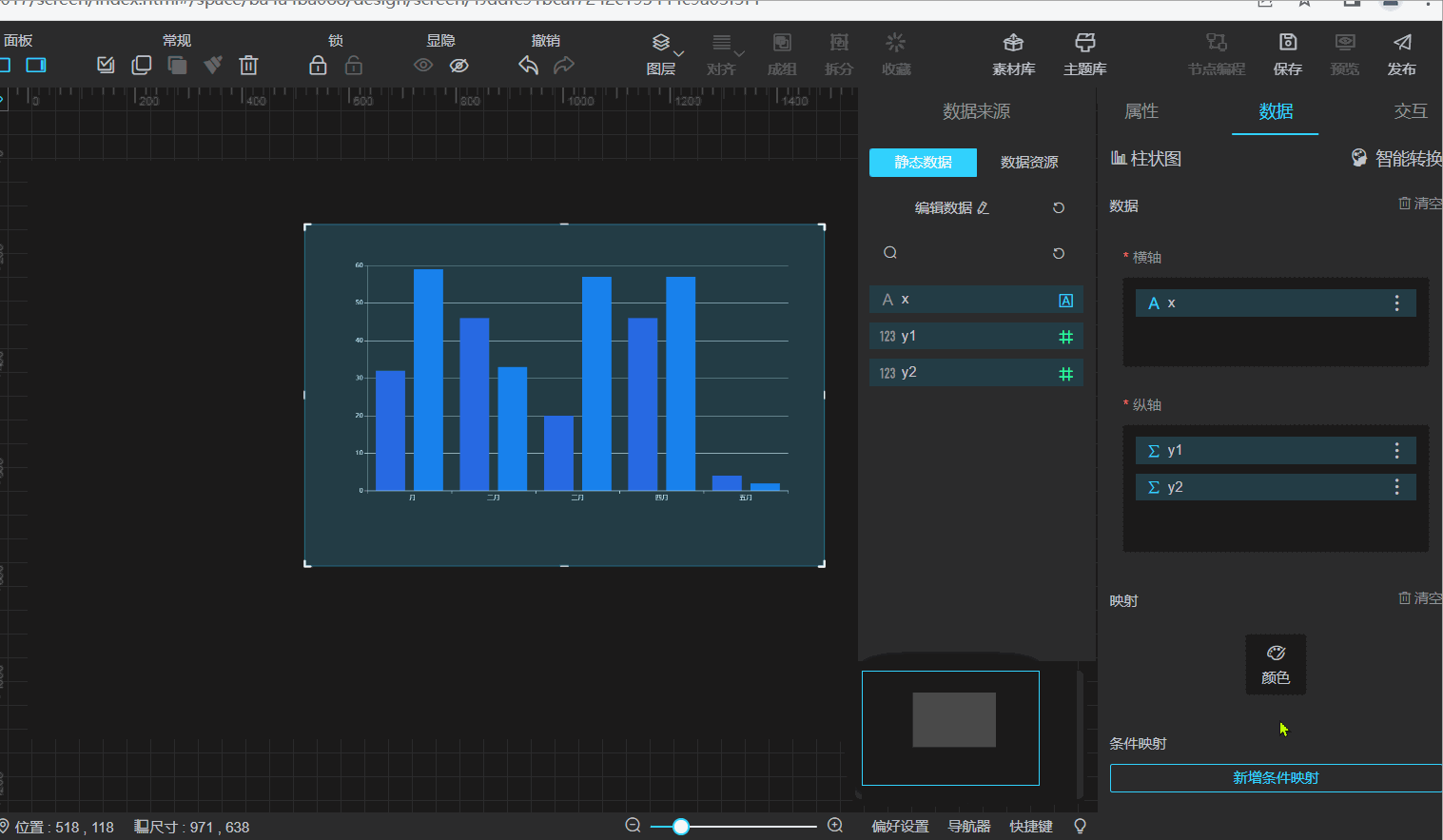This screenshot has height=840, width=1443.
Task: Click the x item in 横轴
Action: pyautogui.click(x=1276, y=303)
